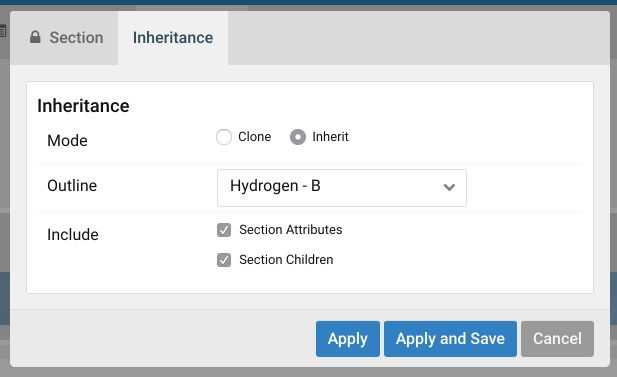
Task: Click the Outline field label
Action: [72, 185]
